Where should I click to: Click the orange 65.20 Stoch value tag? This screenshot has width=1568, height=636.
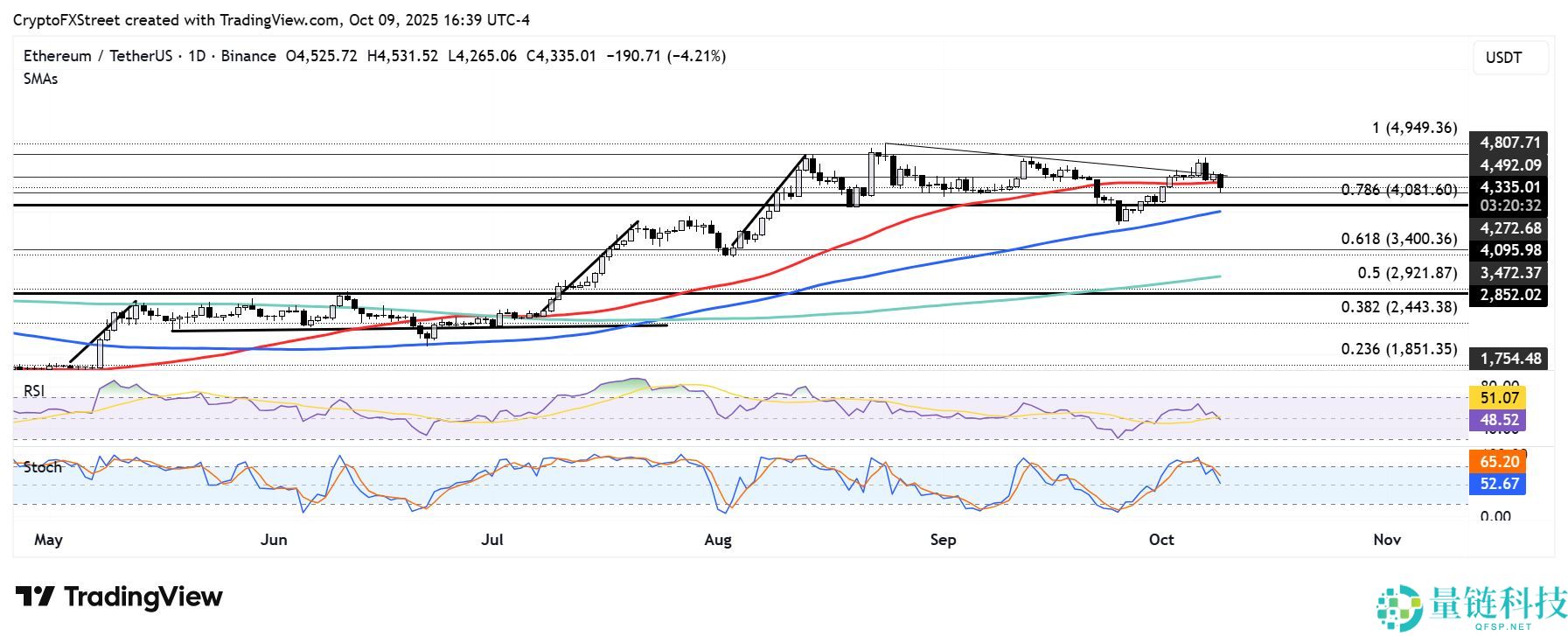point(1500,462)
